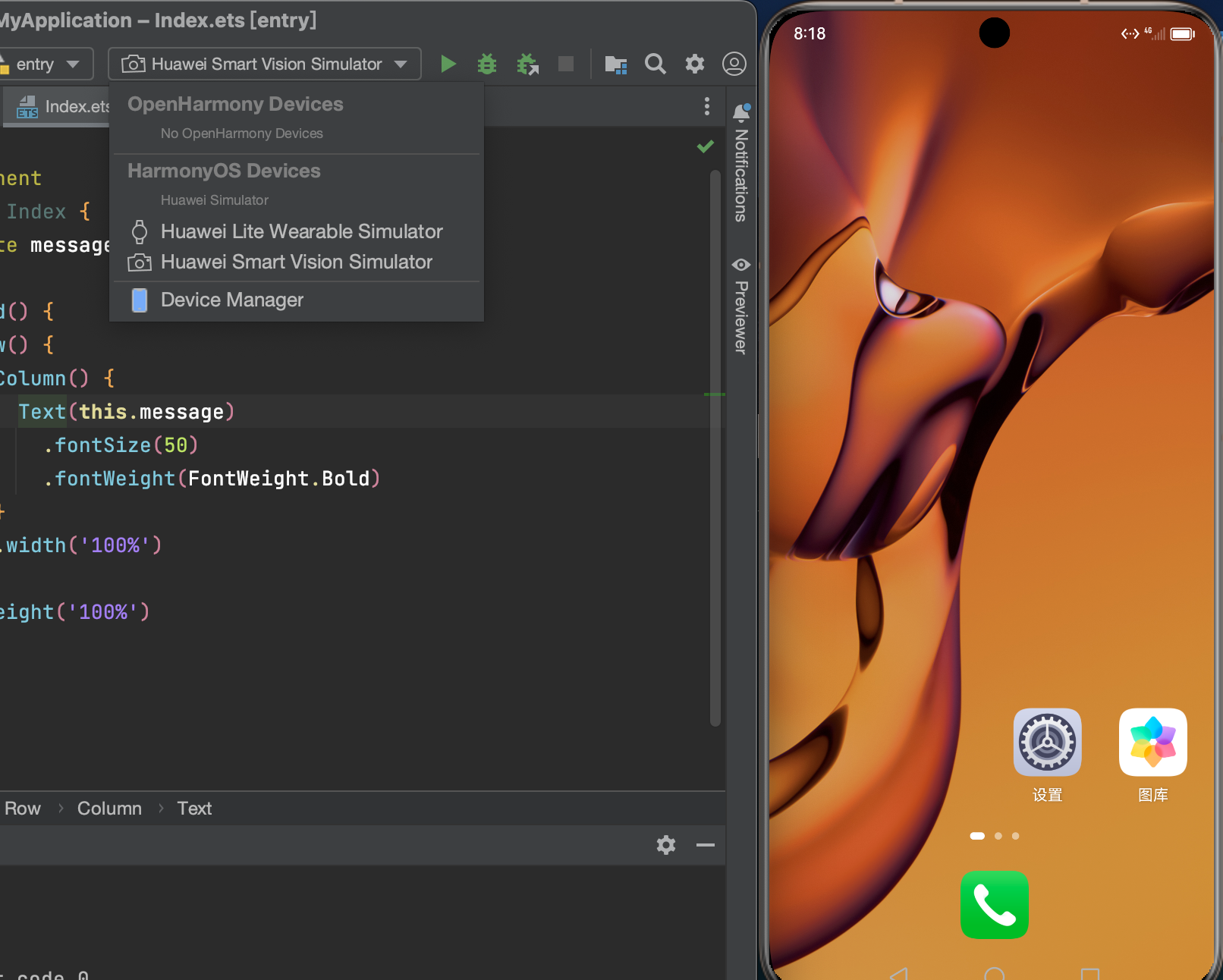Click the HarmonyOS Devices header

click(x=224, y=171)
